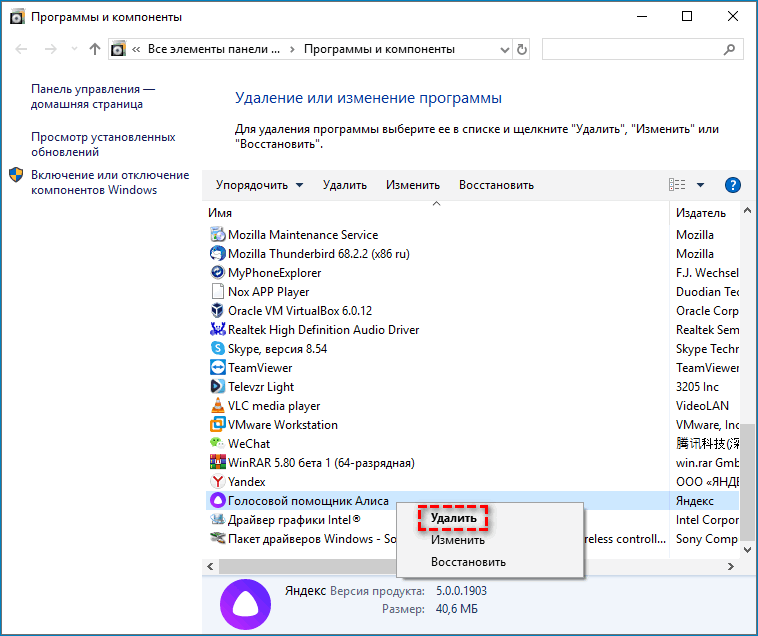Open the Упорядочить dropdown menu
Screen dimensions: 758x636
pos(259,185)
